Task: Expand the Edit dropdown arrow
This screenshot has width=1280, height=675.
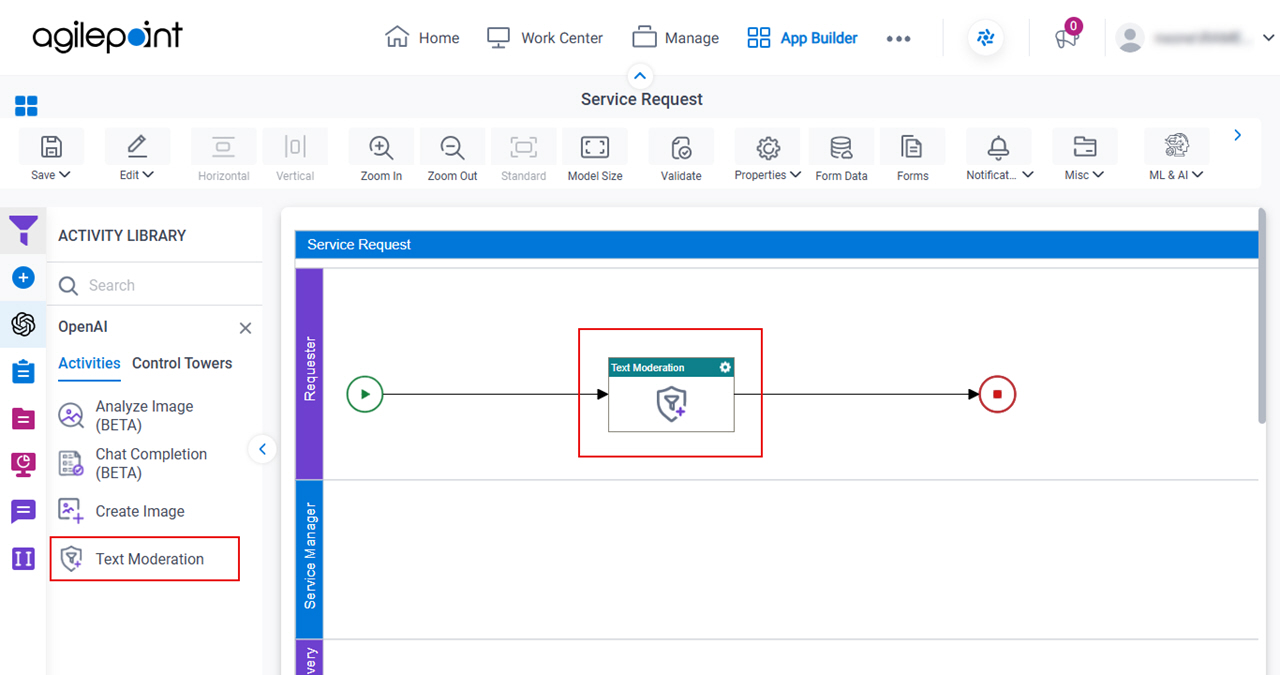Action: coord(148,175)
